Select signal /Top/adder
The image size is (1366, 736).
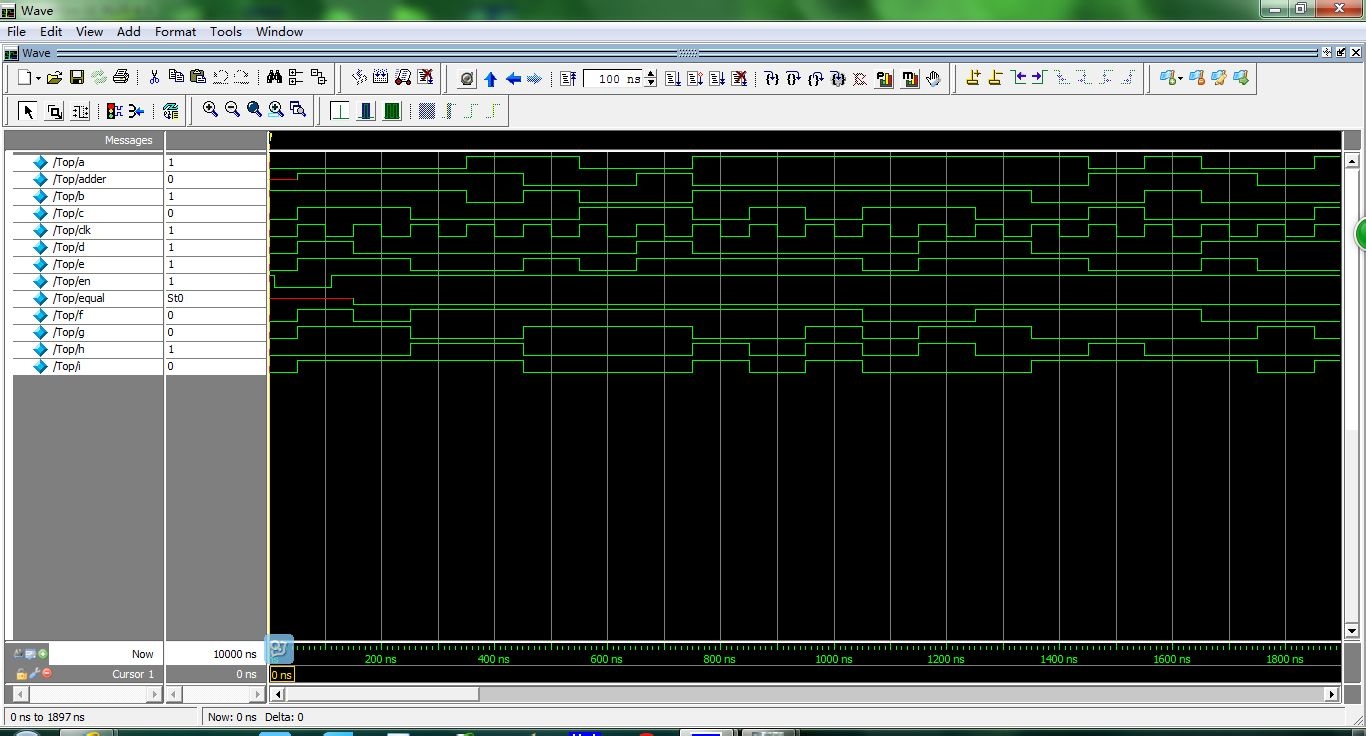point(80,179)
